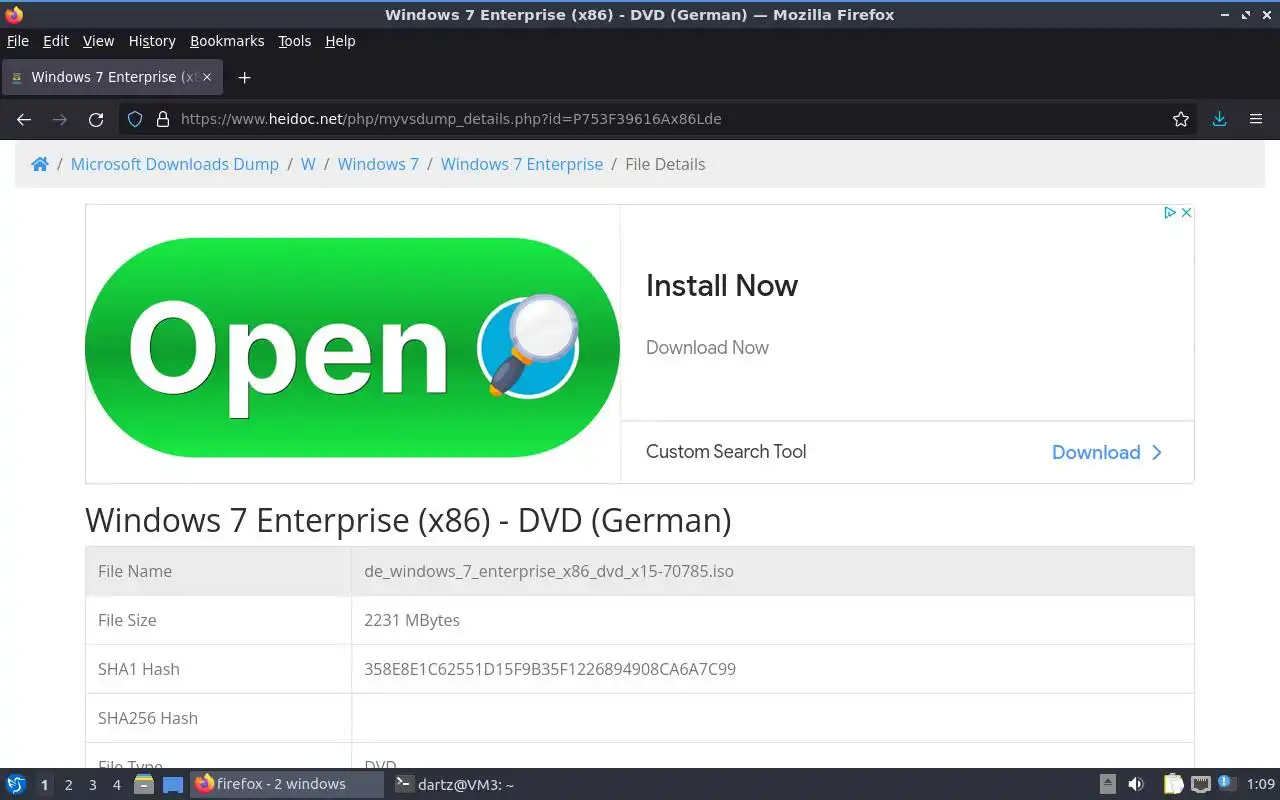This screenshot has width=1280, height=800.
Task: Switch to workspace 2
Action: [x=68, y=785]
